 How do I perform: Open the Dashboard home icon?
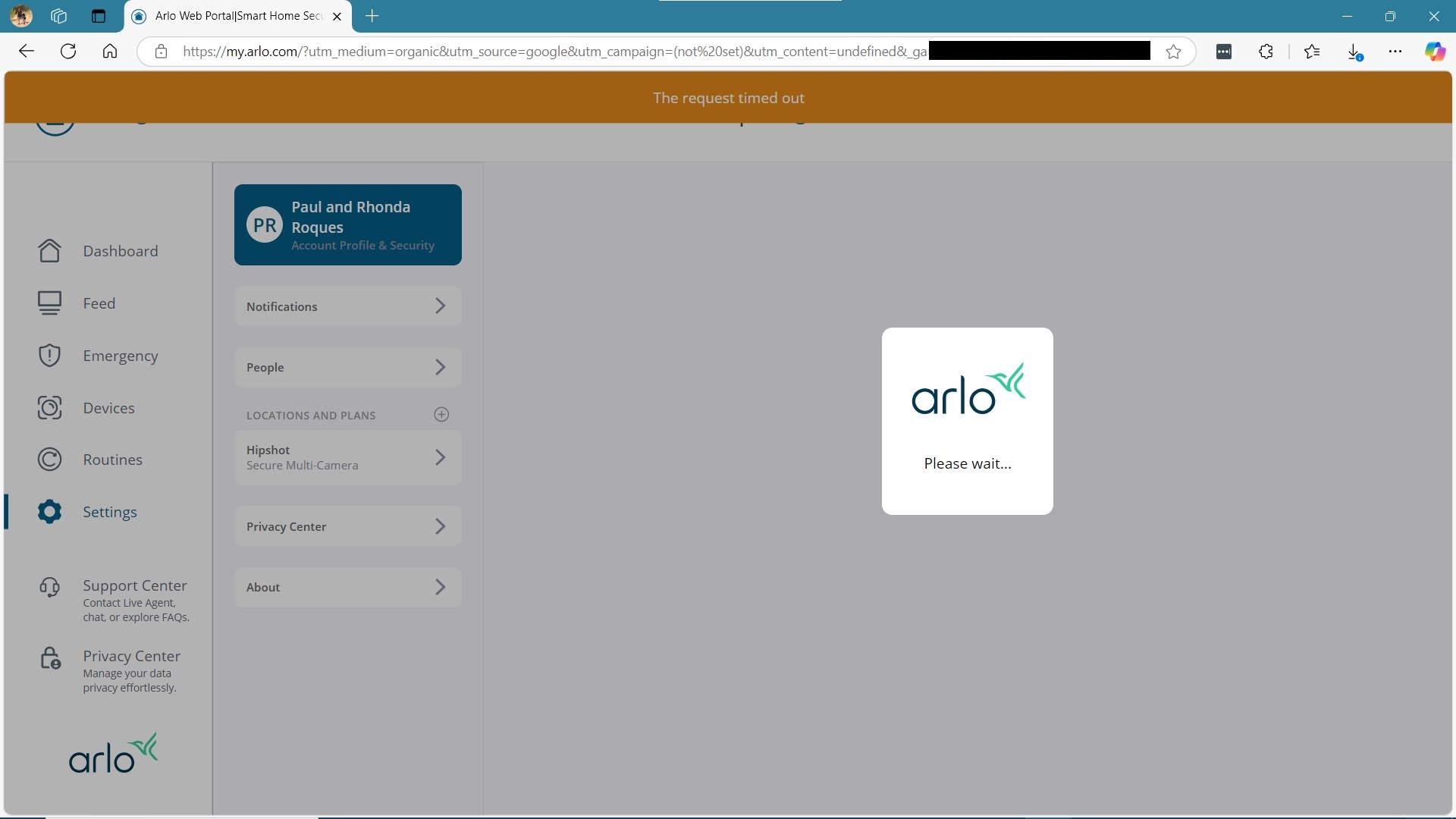coord(49,251)
